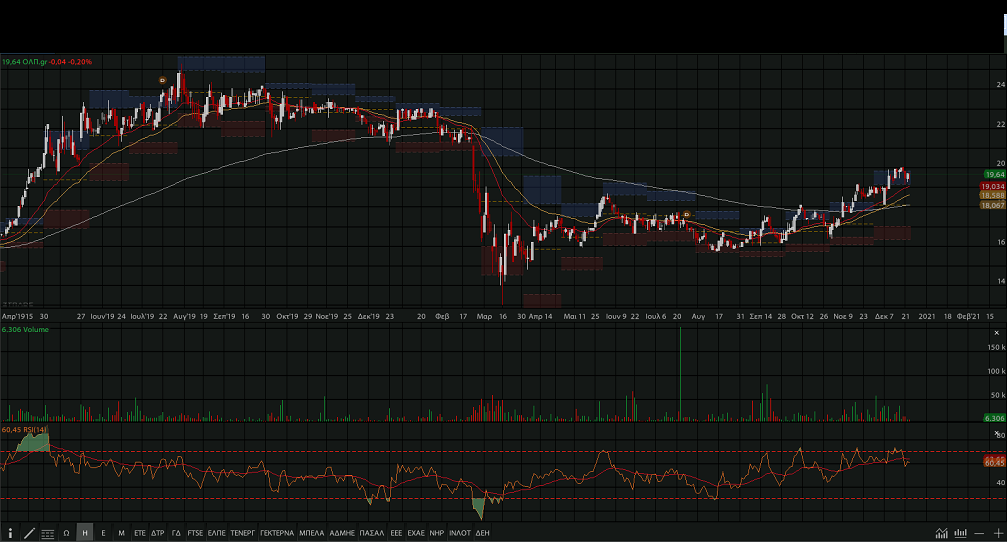1007x542 pixels.
Task: Load the FTSE symbol chart
Action: (x=195, y=533)
